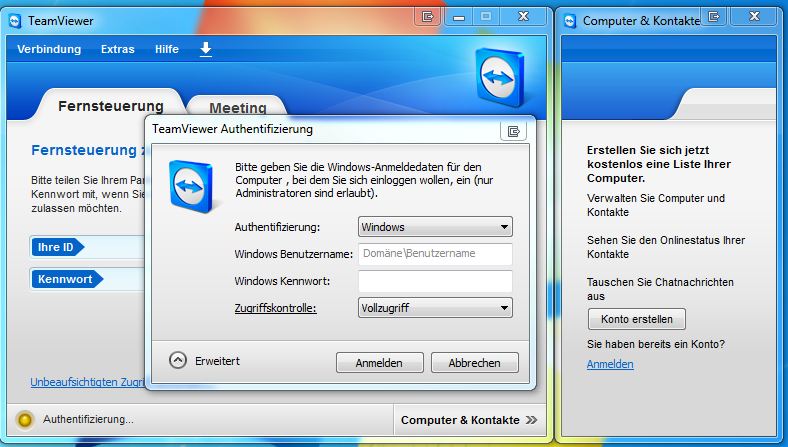Click the Abbrechen button
Screen dimensions: 788x447
point(474,363)
